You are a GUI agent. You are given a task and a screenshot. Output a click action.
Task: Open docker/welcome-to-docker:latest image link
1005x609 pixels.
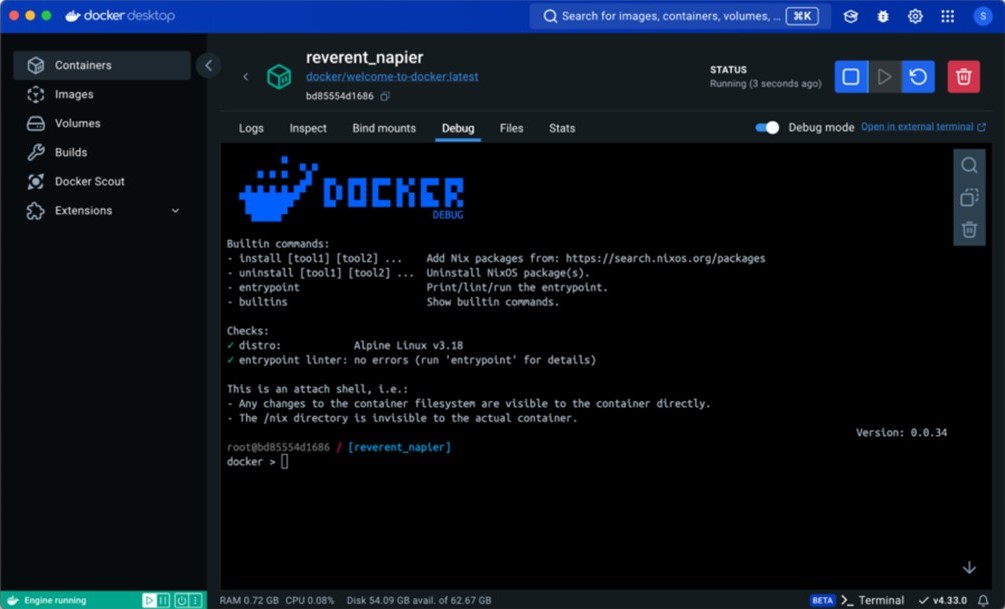tap(392, 76)
